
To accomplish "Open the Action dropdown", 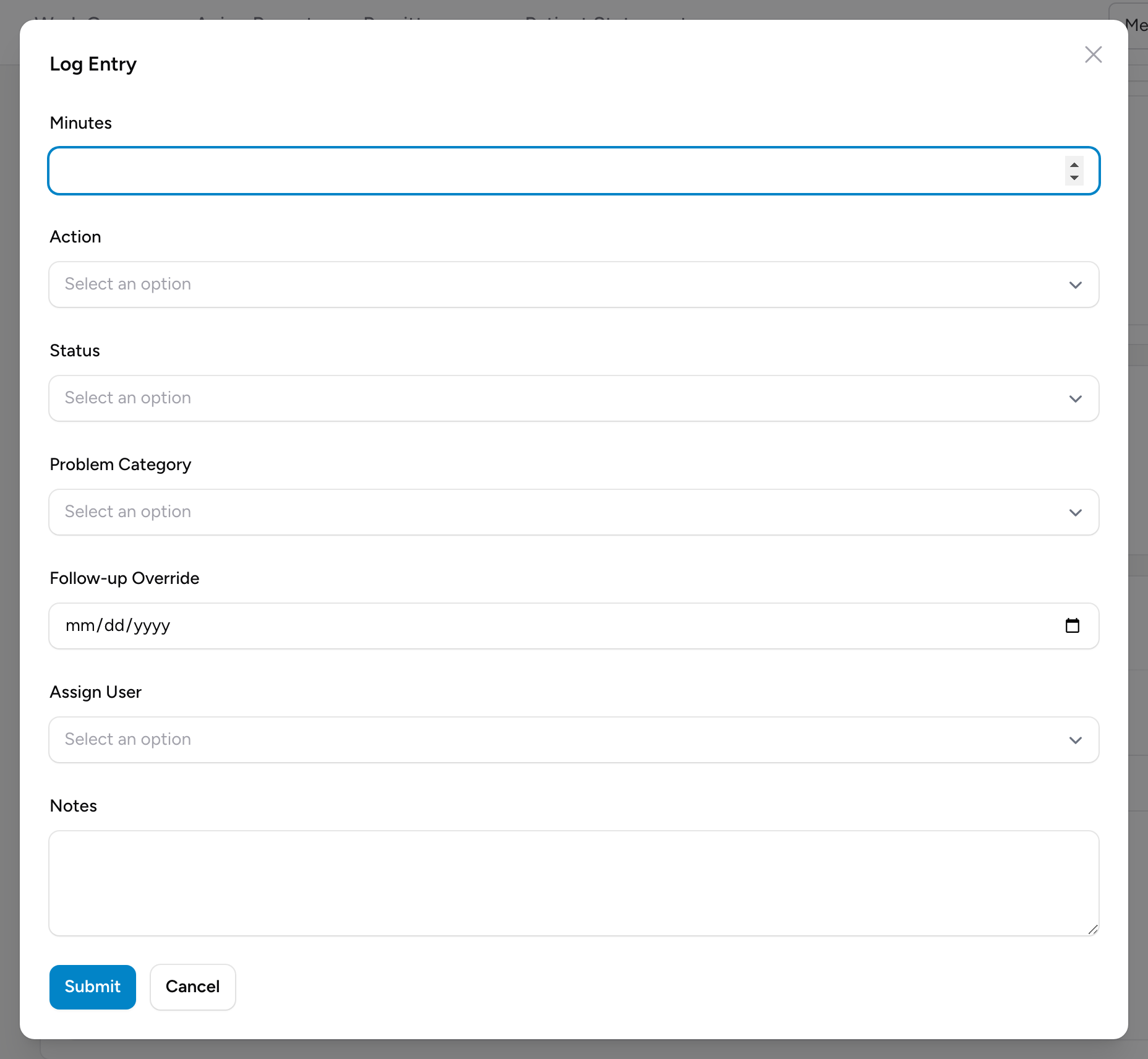I will (x=573, y=285).
